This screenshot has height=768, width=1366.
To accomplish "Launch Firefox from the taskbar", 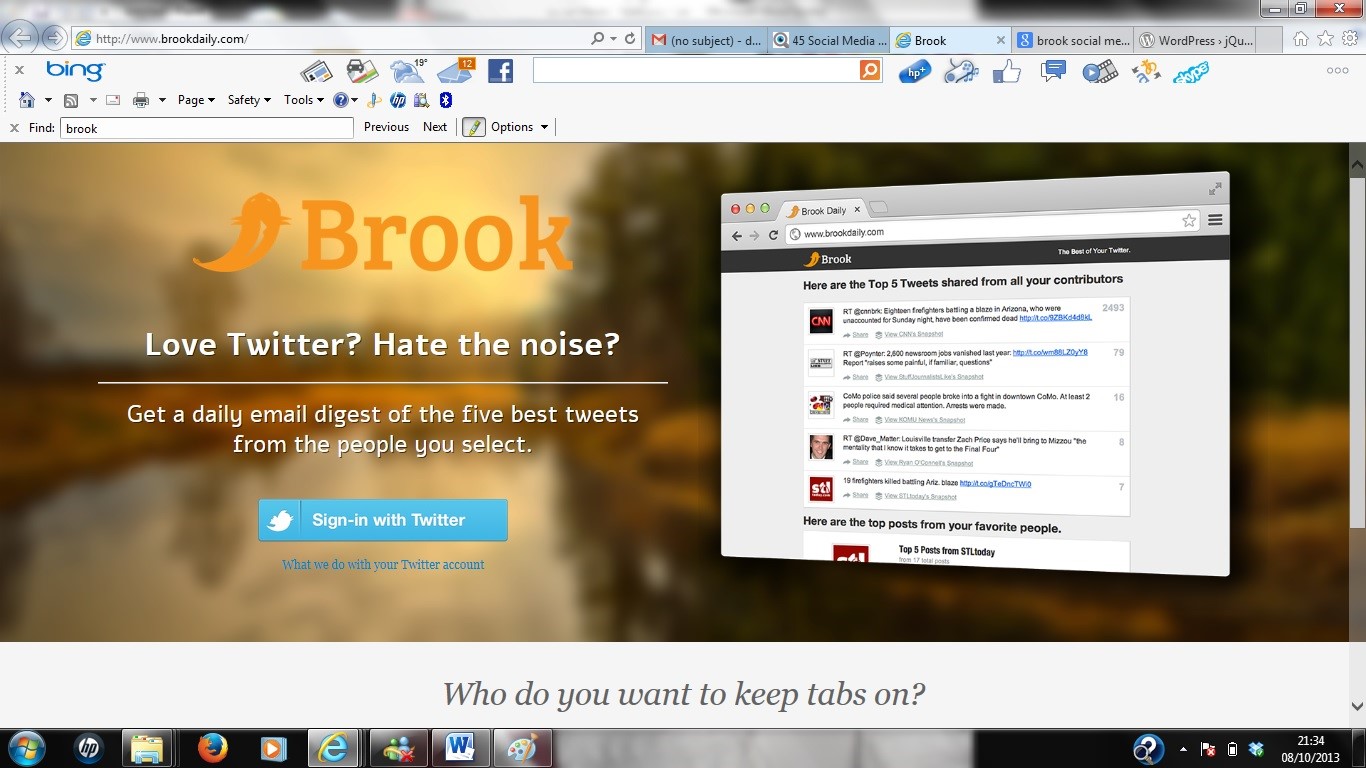I will [211, 748].
